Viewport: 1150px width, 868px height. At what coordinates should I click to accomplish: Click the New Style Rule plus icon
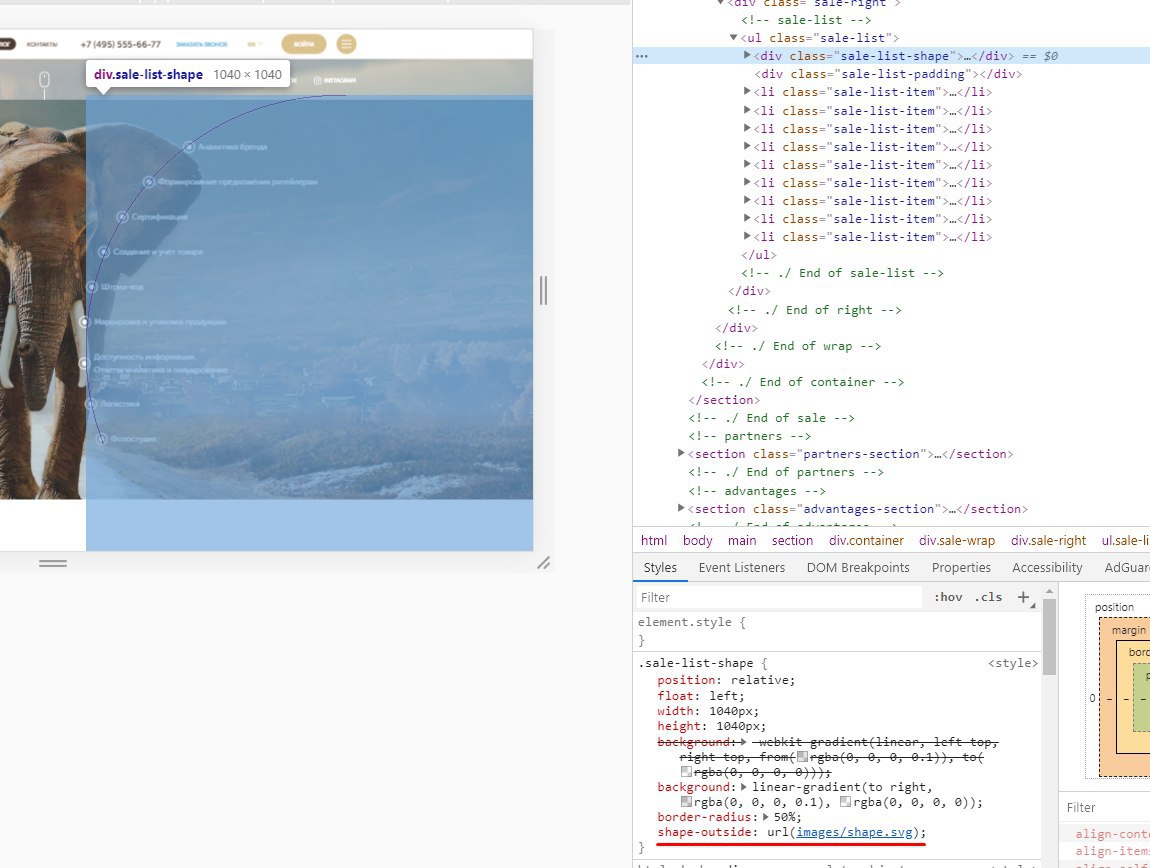tap(1023, 597)
